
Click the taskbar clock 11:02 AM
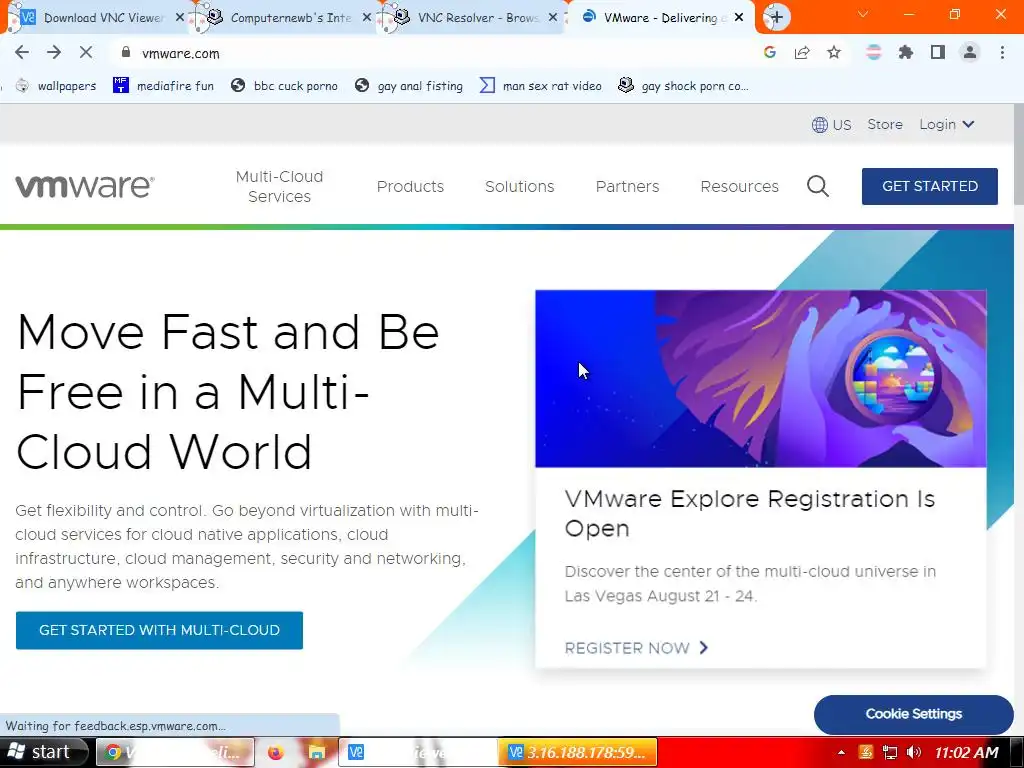click(x=966, y=752)
